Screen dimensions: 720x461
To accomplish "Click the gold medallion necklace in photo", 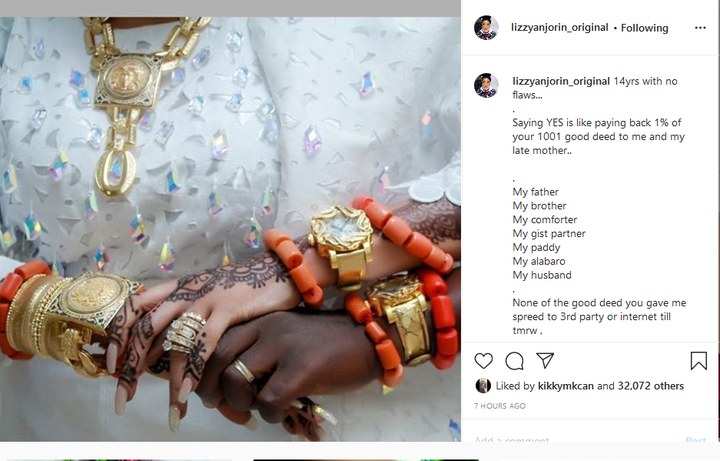I will coord(127,78).
